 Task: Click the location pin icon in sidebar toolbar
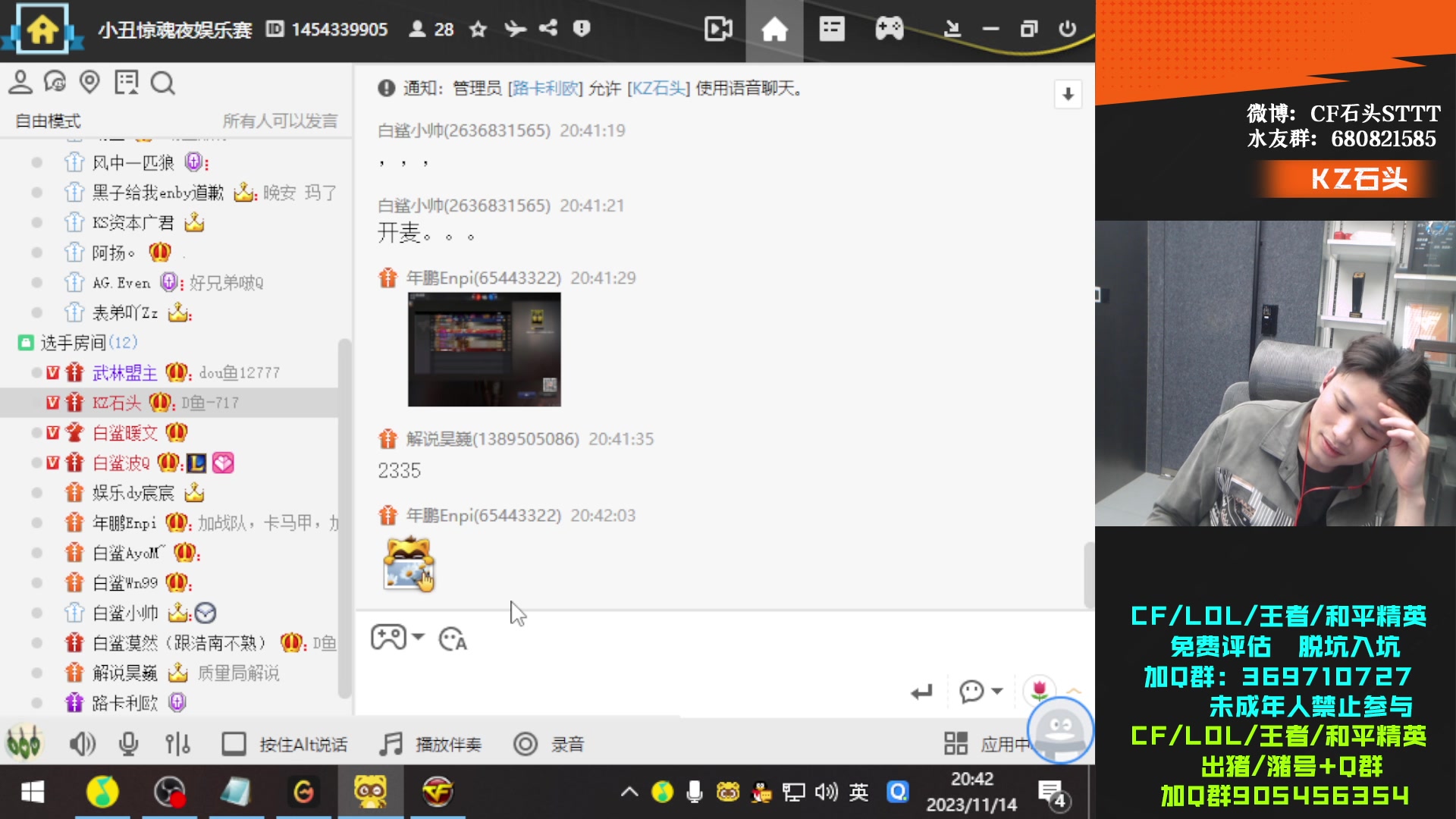pyautogui.click(x=89, y=82)
